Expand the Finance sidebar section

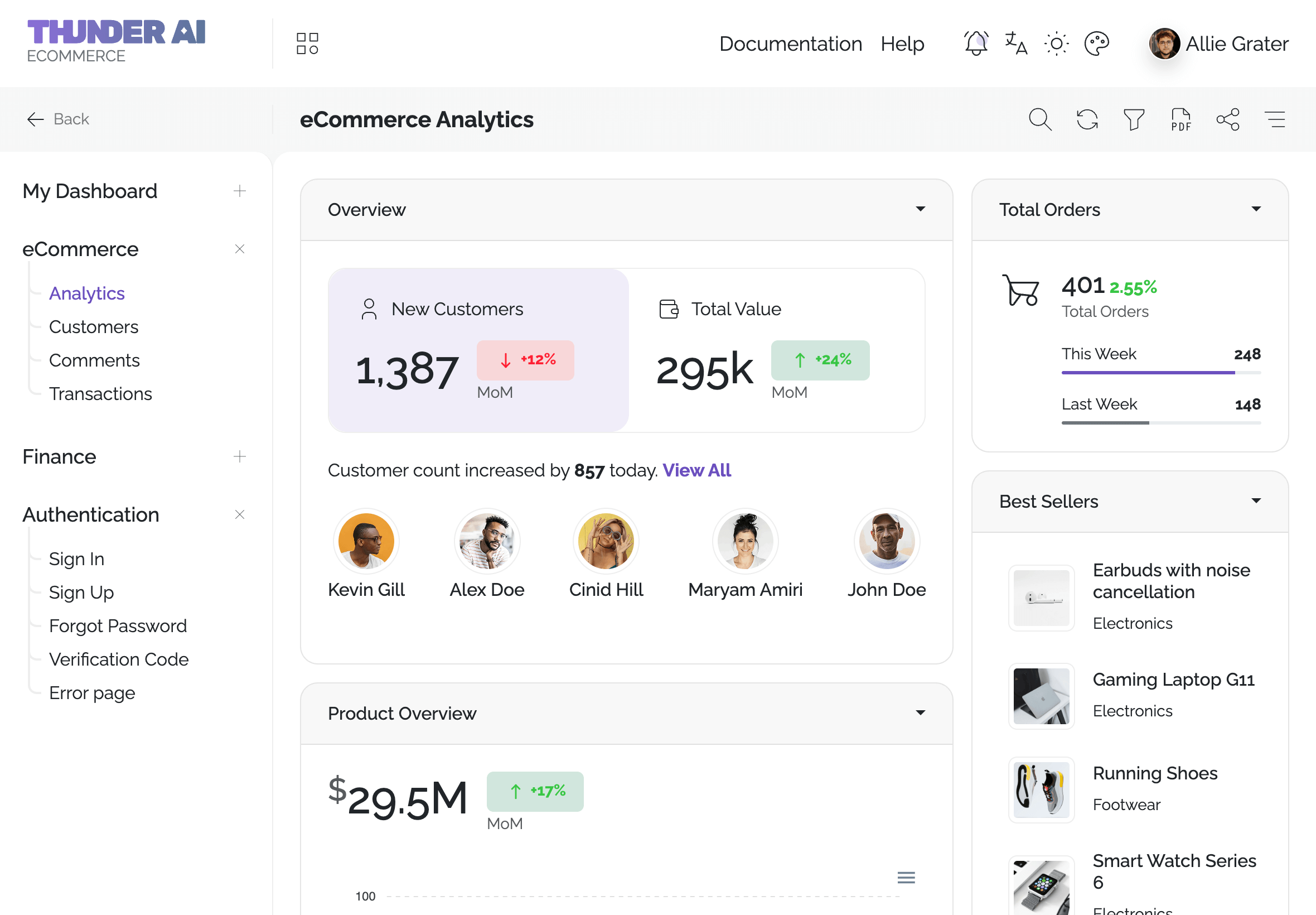click(239, 456)
